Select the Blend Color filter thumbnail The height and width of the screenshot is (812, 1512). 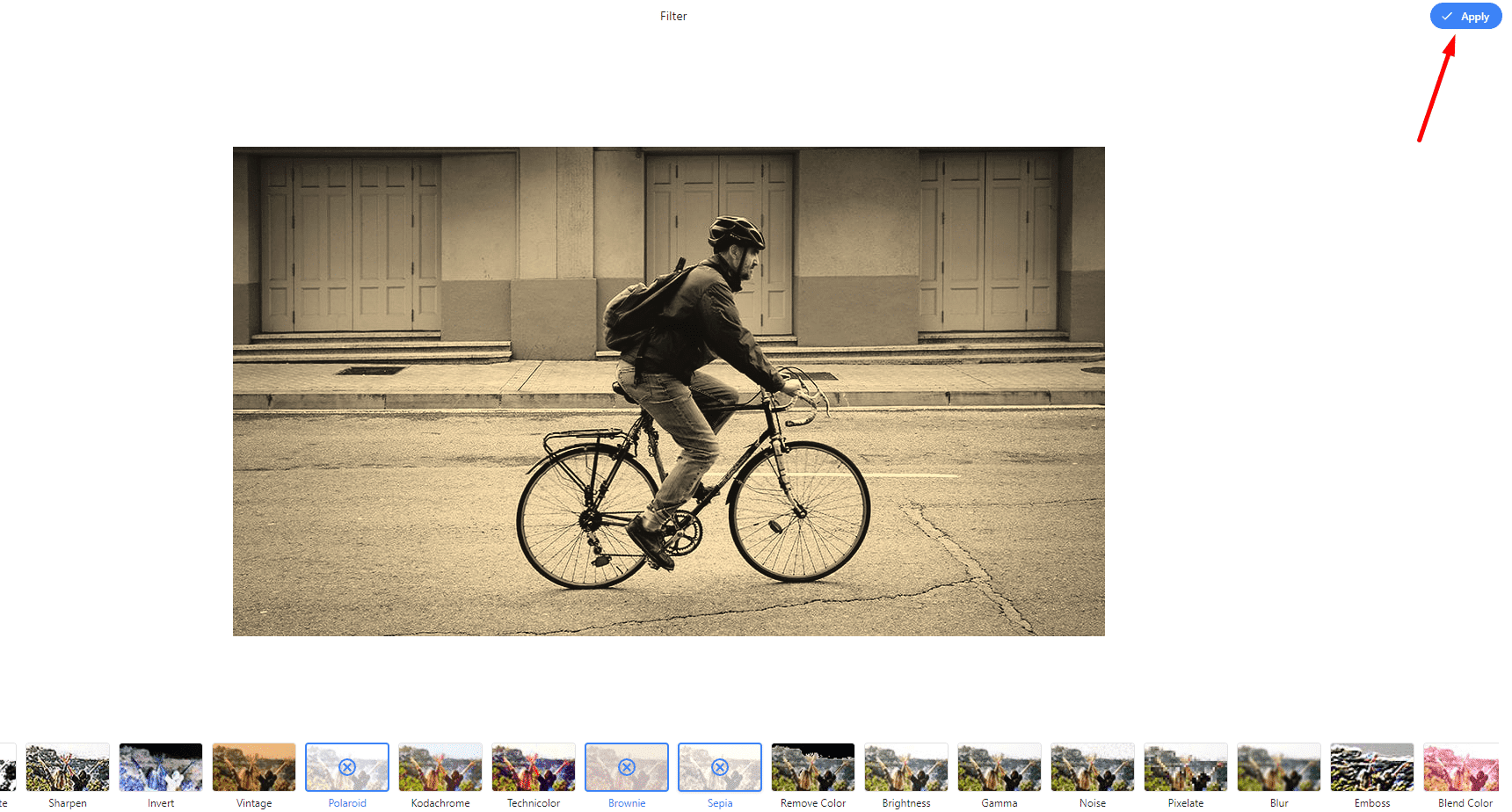coord(1463,767)
